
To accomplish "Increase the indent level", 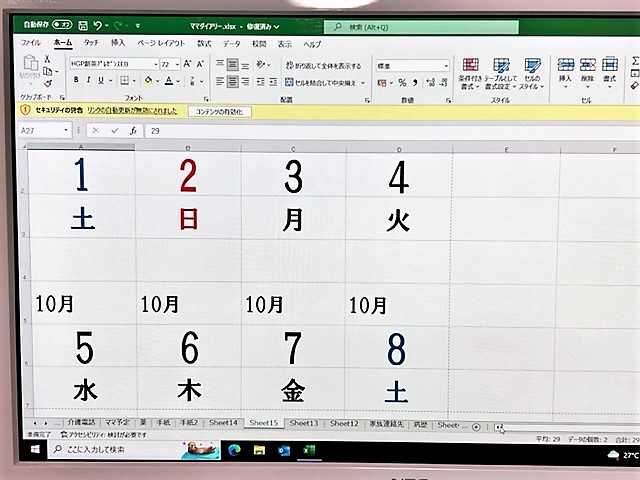I will [273, 82].
